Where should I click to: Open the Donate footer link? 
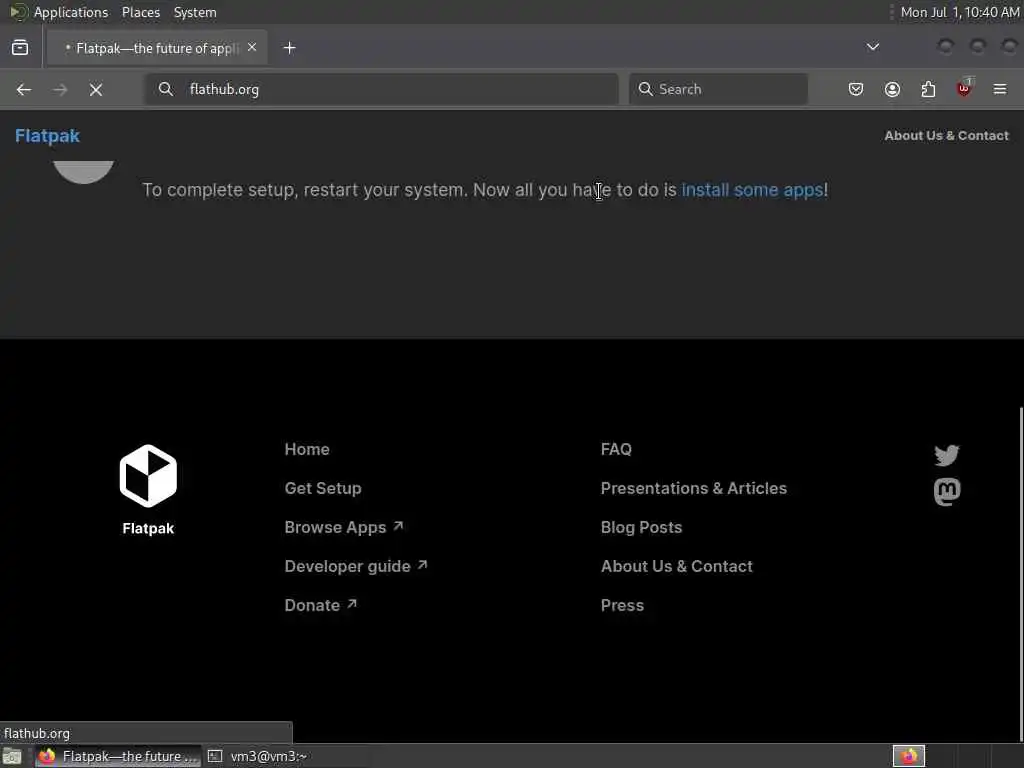pos(321,605)
